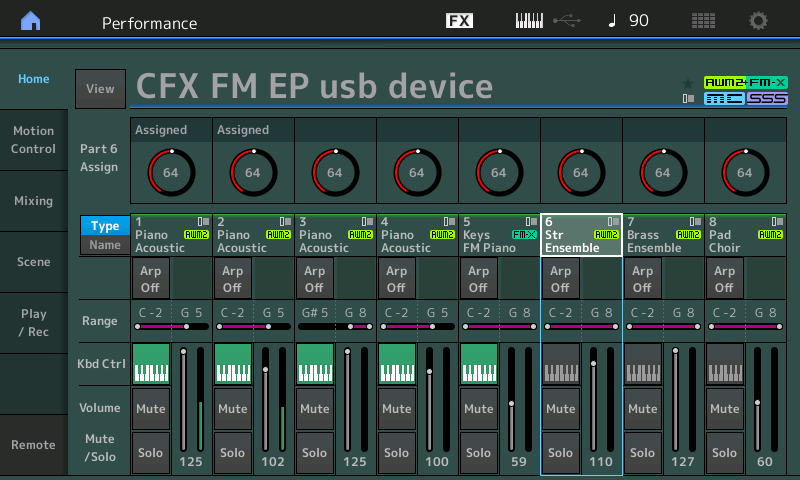Click the View button
The width and height of the screenshot is (800, 480).
click(101, 89)
